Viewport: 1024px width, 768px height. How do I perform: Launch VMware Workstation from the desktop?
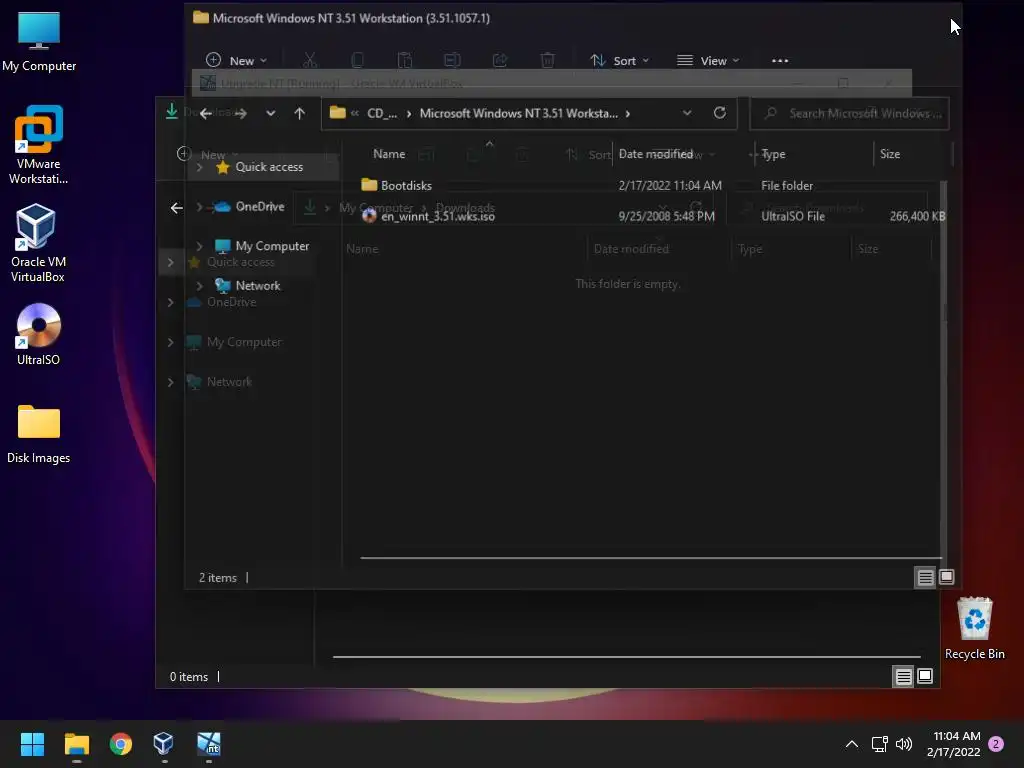(39, 144)
